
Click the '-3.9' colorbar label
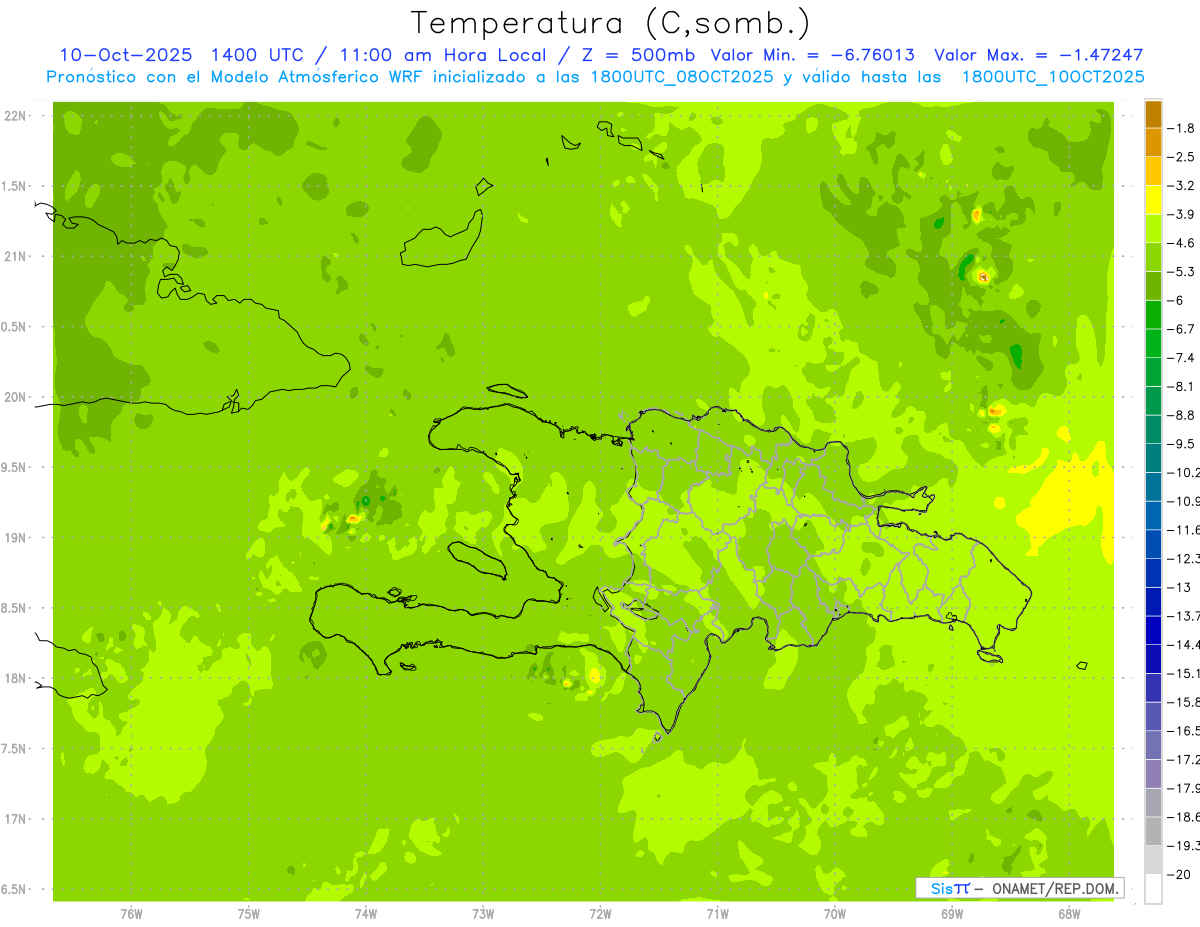[1183, 214]
